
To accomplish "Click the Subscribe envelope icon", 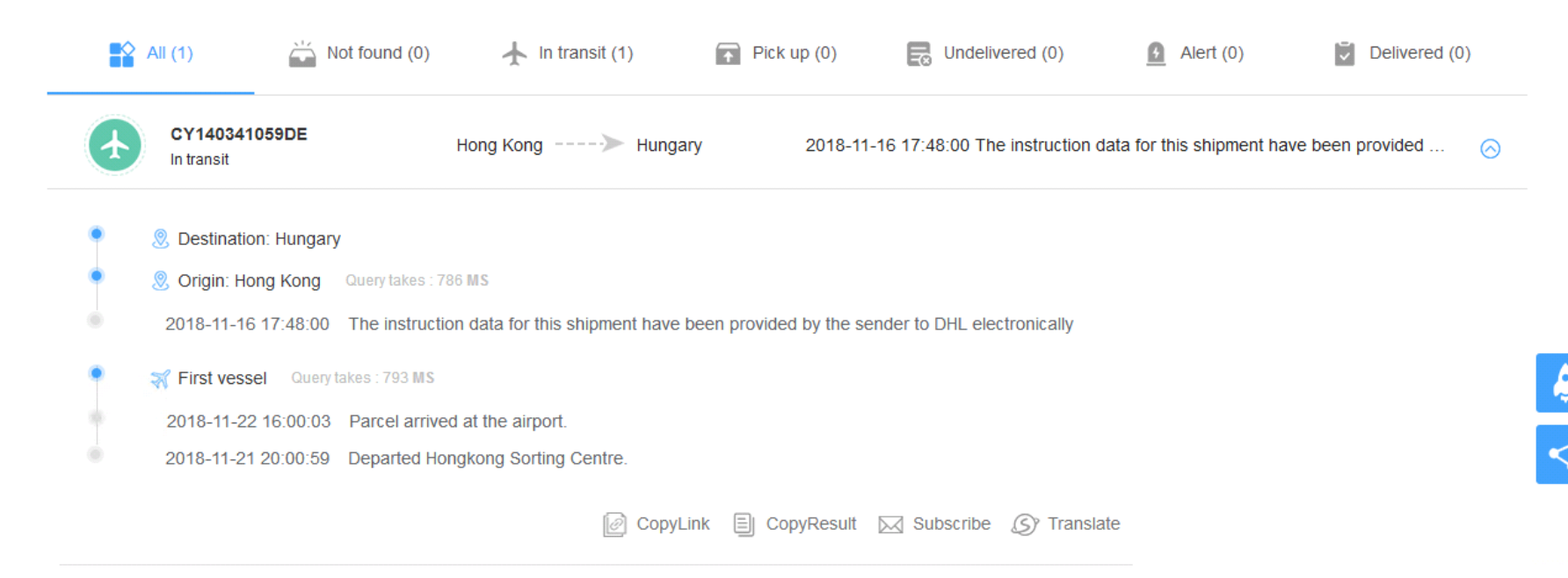I will 890,524.
